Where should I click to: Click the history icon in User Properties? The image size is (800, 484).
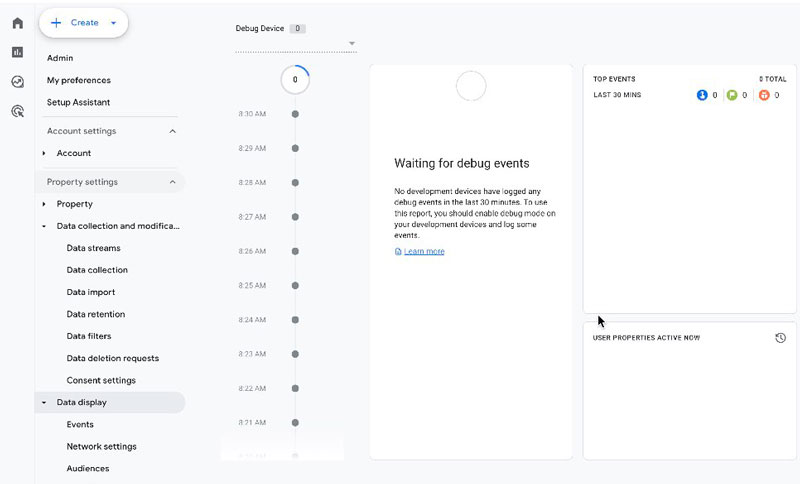click(x=780, y=338)
